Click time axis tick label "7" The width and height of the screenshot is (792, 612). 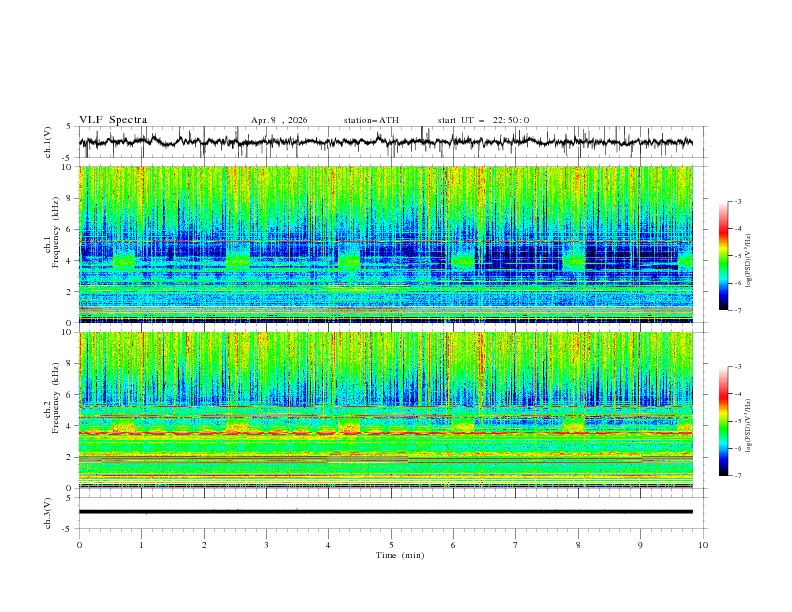(x=516, y=545)
